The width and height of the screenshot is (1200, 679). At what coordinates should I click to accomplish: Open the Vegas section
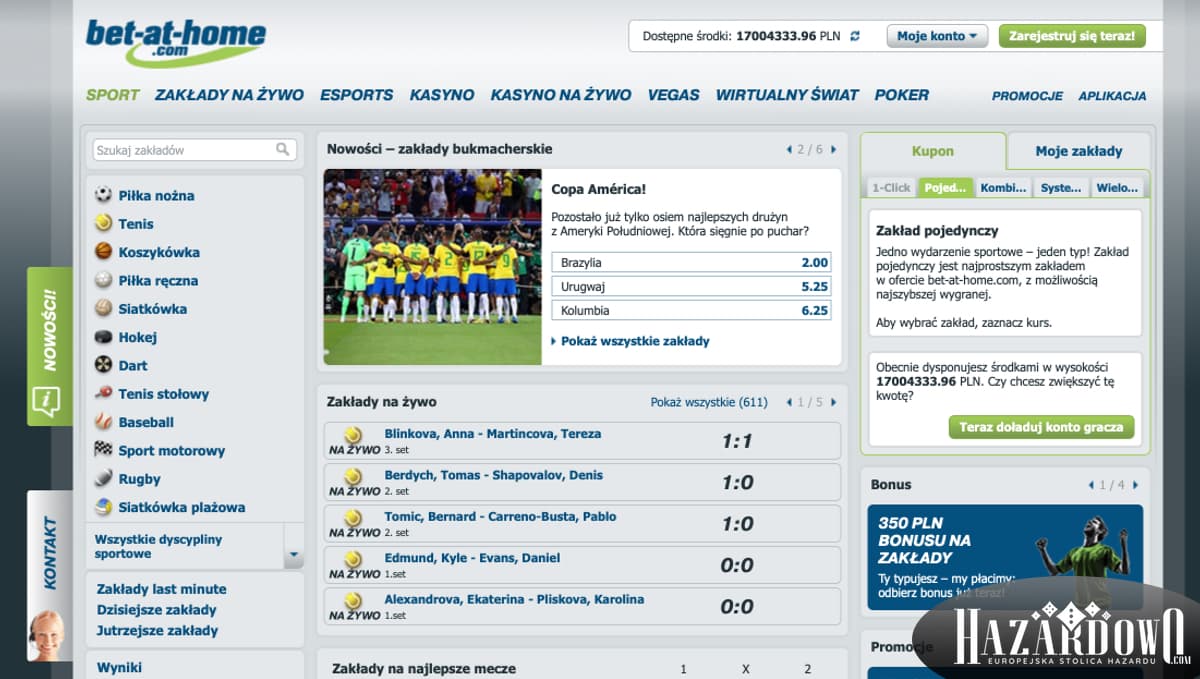pyautogui.click(x=674, y=95)
